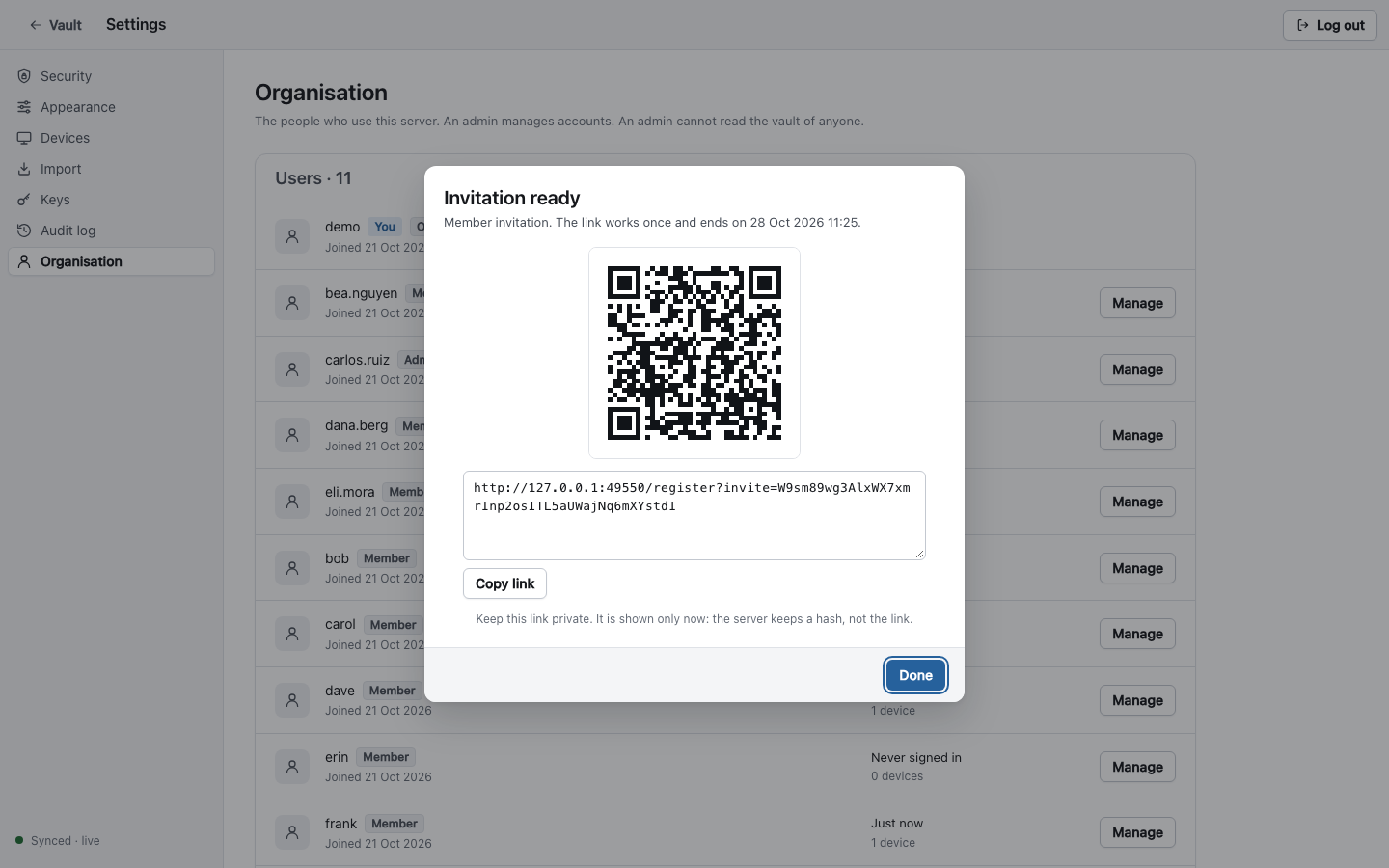Click the "Never signed in" status for erin
The width and height of the screenshot is (1389, 868).
916,757
